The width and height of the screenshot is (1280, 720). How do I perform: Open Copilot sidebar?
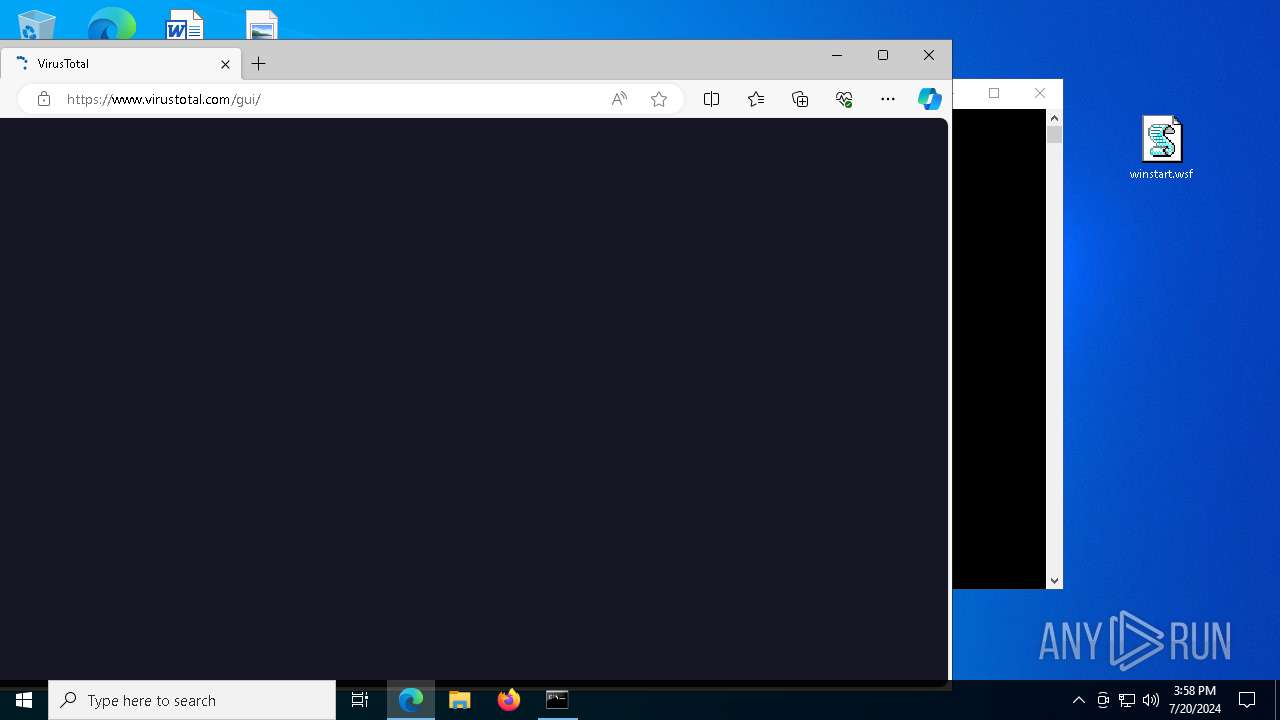pos(930,98)
